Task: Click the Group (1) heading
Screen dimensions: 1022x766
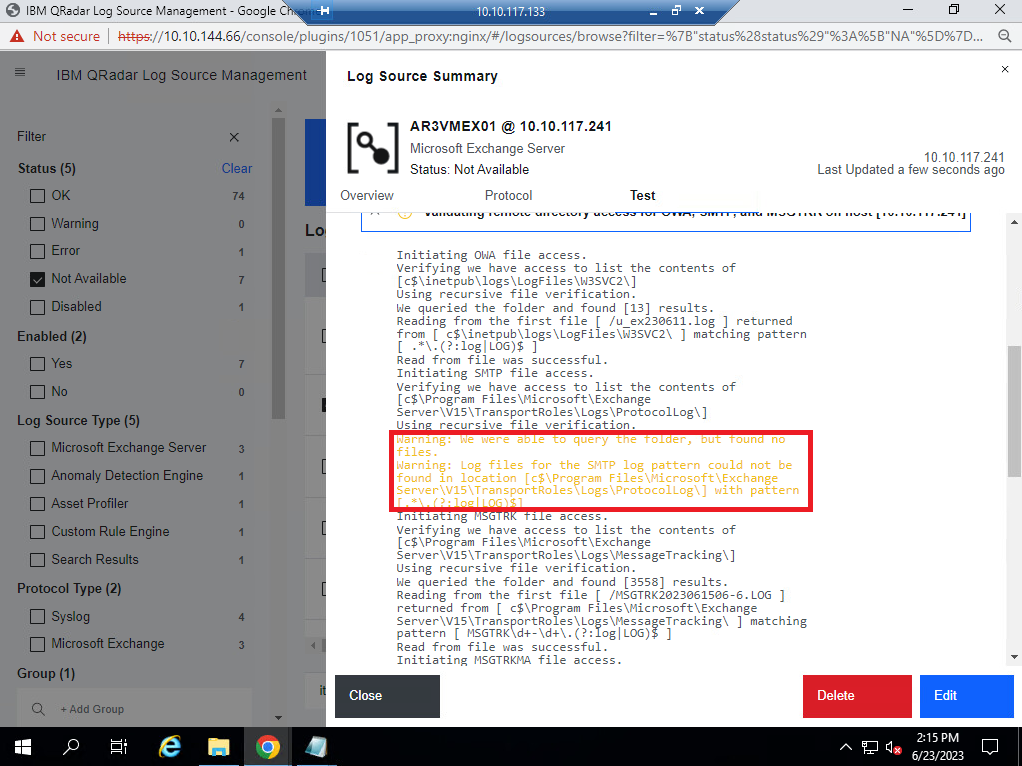Action: point(46,673)
